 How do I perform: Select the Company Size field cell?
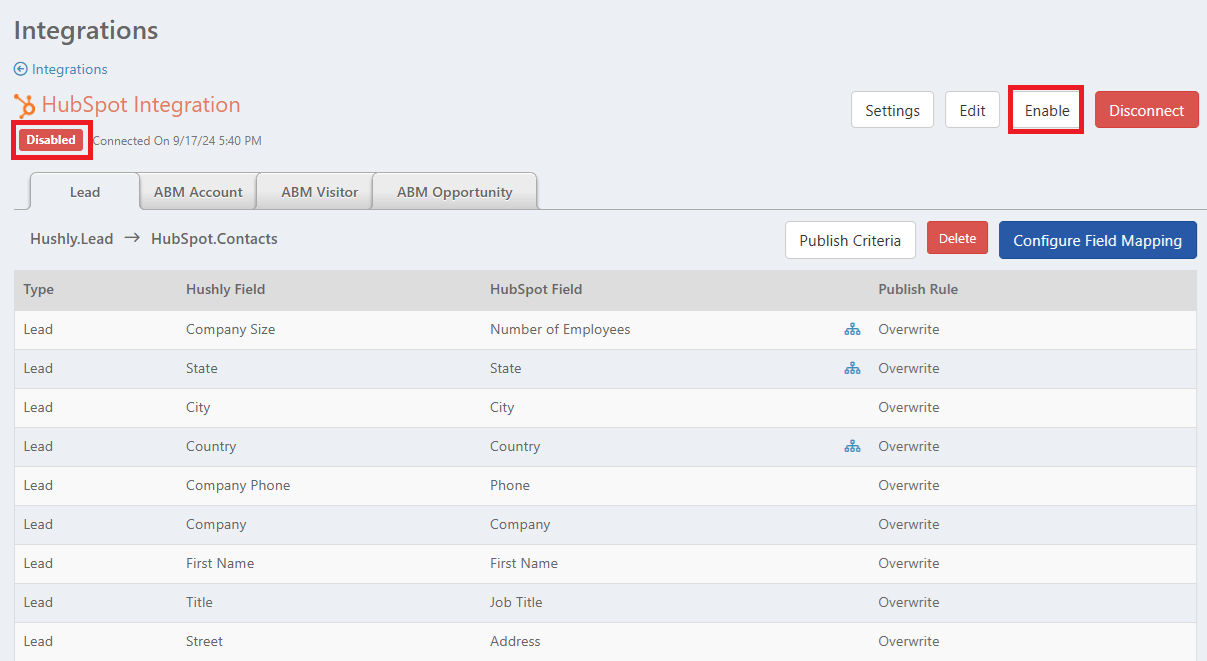tap(230, 329)
